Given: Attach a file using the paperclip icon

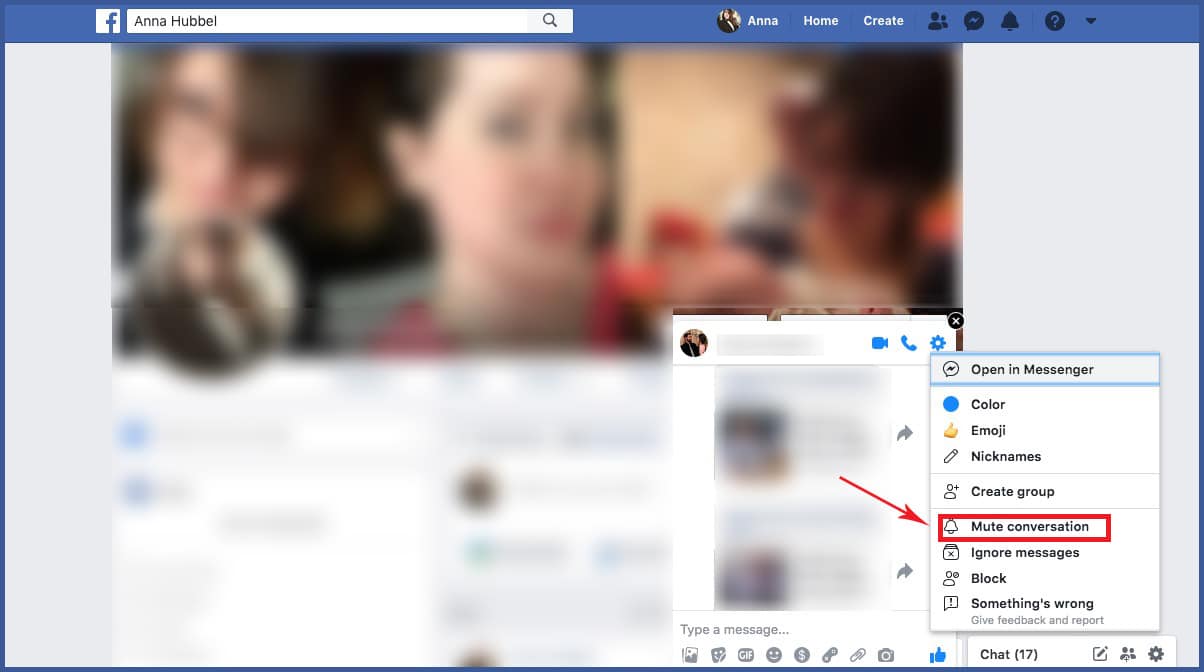Looking at the screenshot, I should (x=858, y=655).
